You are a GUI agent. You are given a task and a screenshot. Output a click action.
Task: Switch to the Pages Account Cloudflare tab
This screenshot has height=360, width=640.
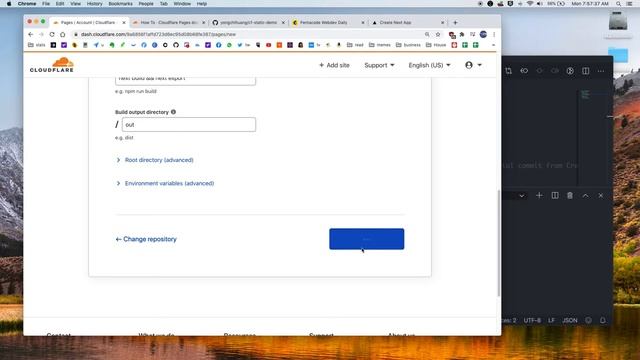tap(89, 22)
